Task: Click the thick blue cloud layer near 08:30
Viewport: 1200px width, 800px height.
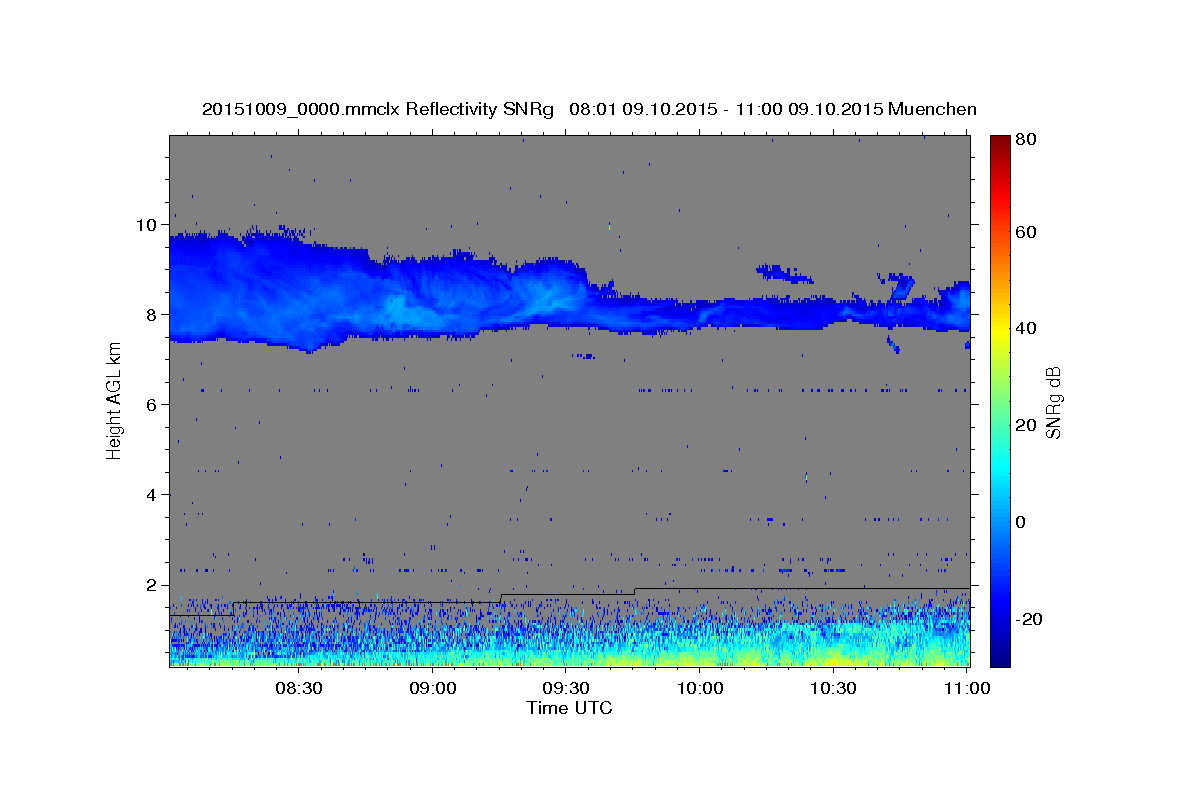Action: pos(298,290)
